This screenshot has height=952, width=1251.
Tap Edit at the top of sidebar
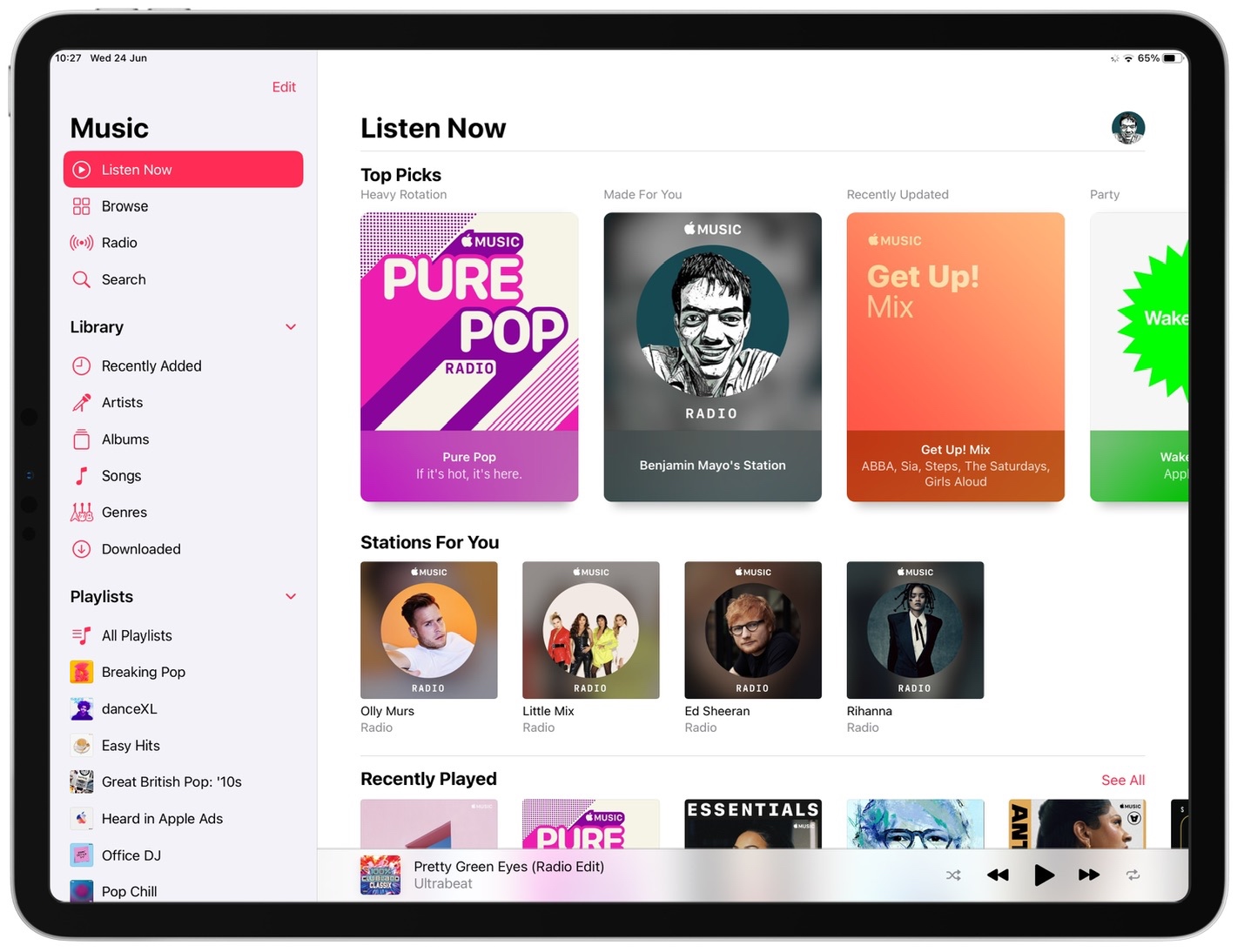pos(284,86)
